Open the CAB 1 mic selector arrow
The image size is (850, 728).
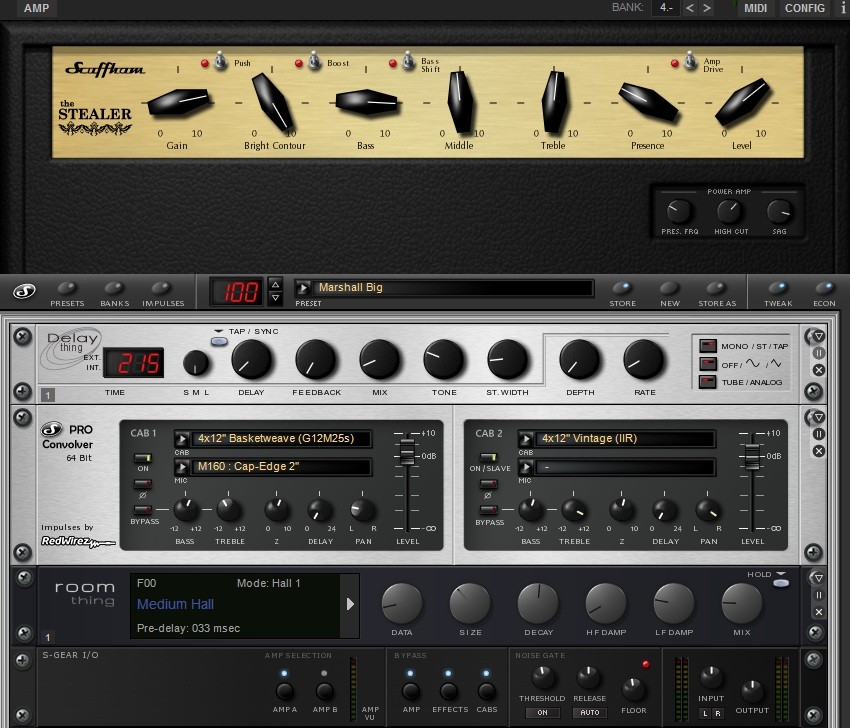[182, 466]
